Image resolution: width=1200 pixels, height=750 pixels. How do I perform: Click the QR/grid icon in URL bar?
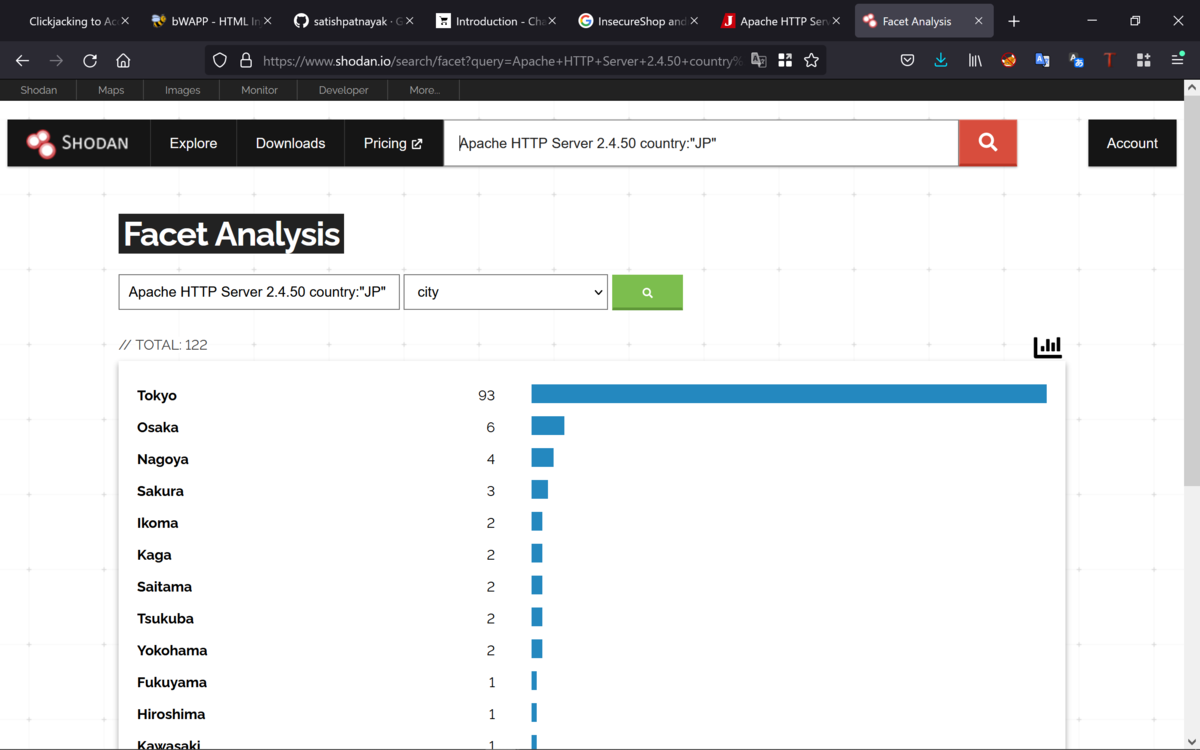785,61
